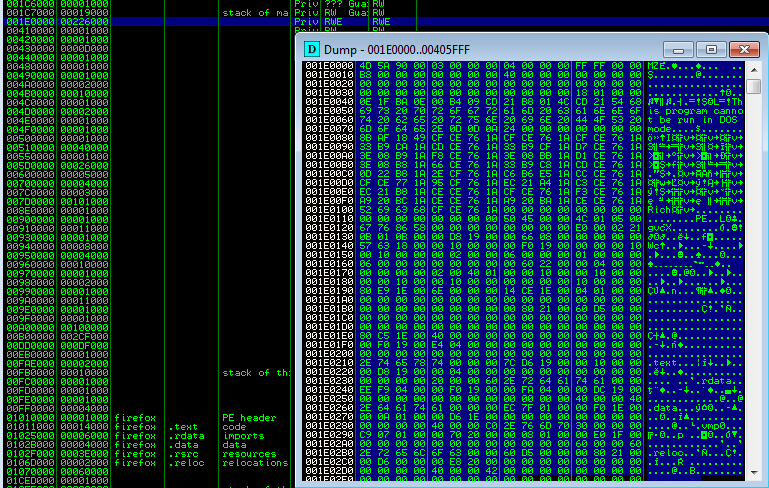Select memory map row 00410000

tap(57, 31)
